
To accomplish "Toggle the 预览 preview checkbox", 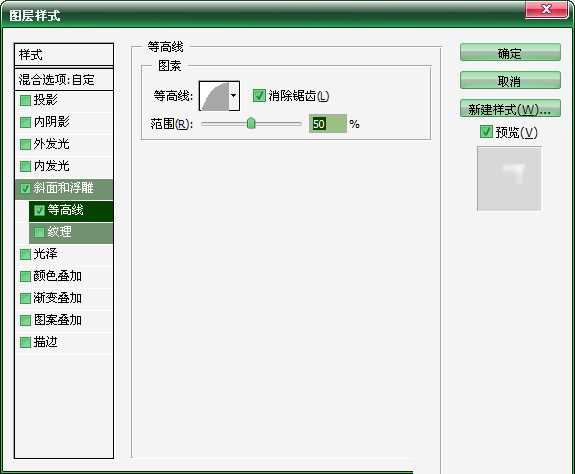I will 486,131.
